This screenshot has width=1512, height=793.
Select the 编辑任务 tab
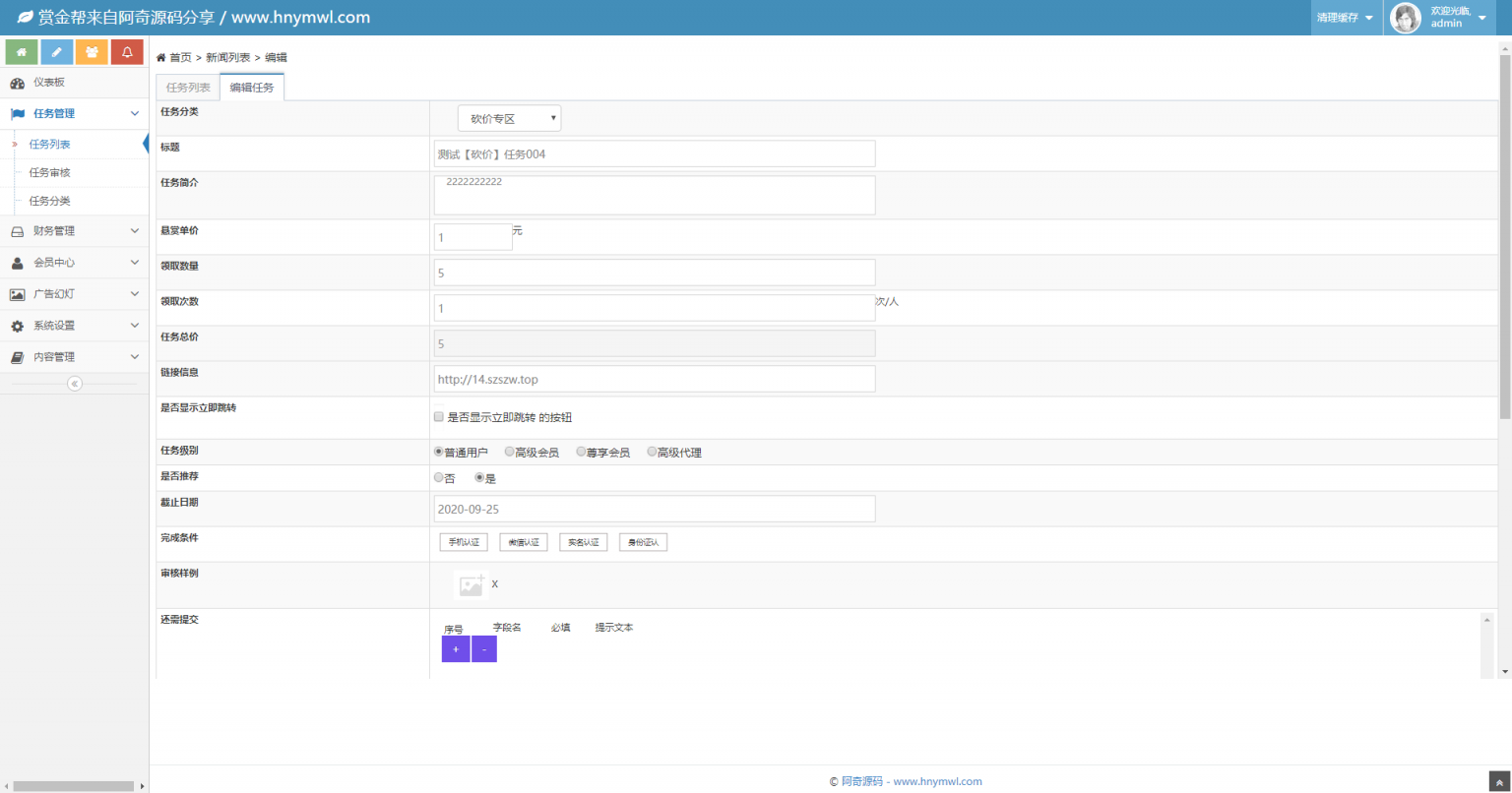point(252,88)
